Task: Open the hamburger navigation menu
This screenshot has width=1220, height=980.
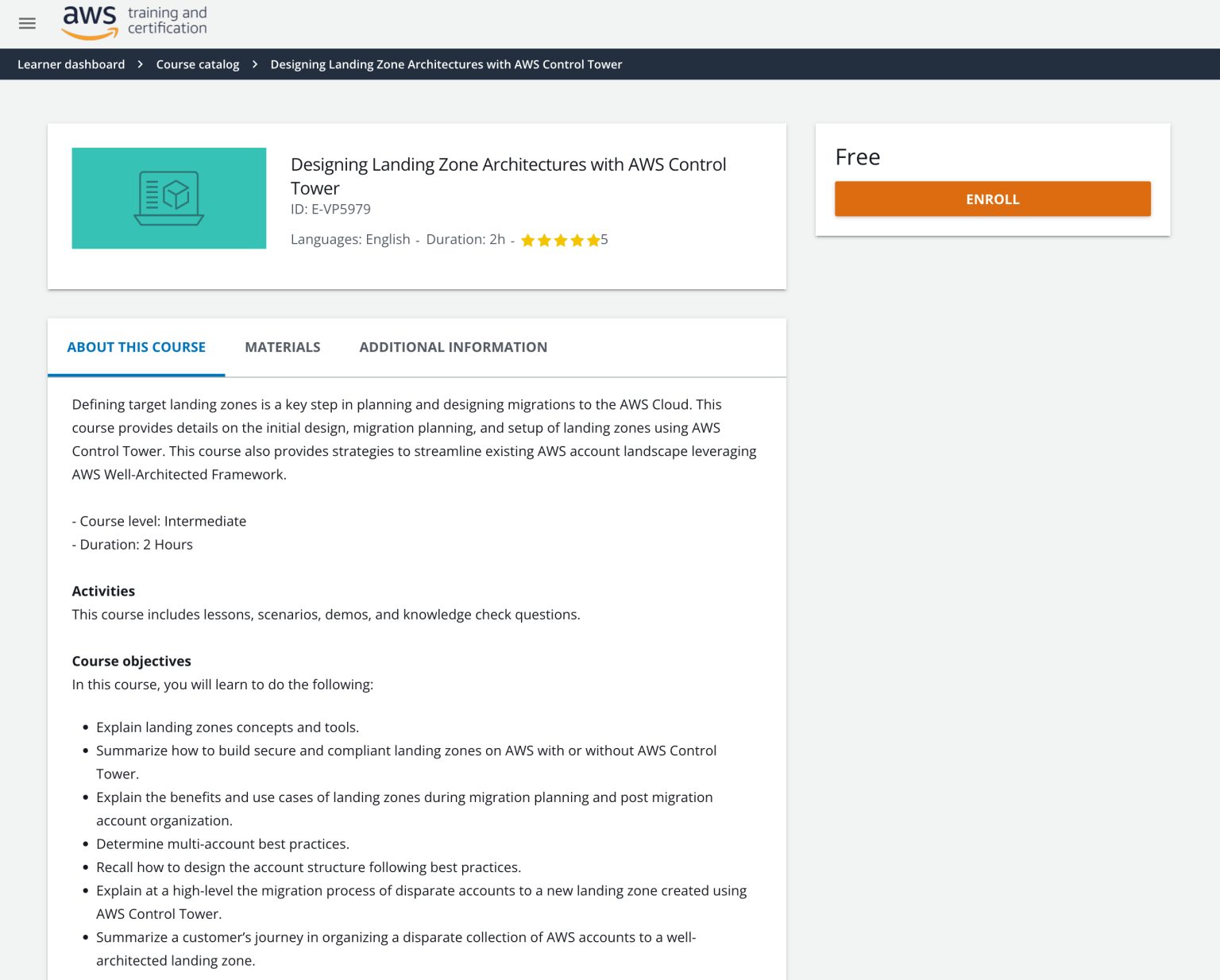Action: pyautogui.click(x=27, y=24)
